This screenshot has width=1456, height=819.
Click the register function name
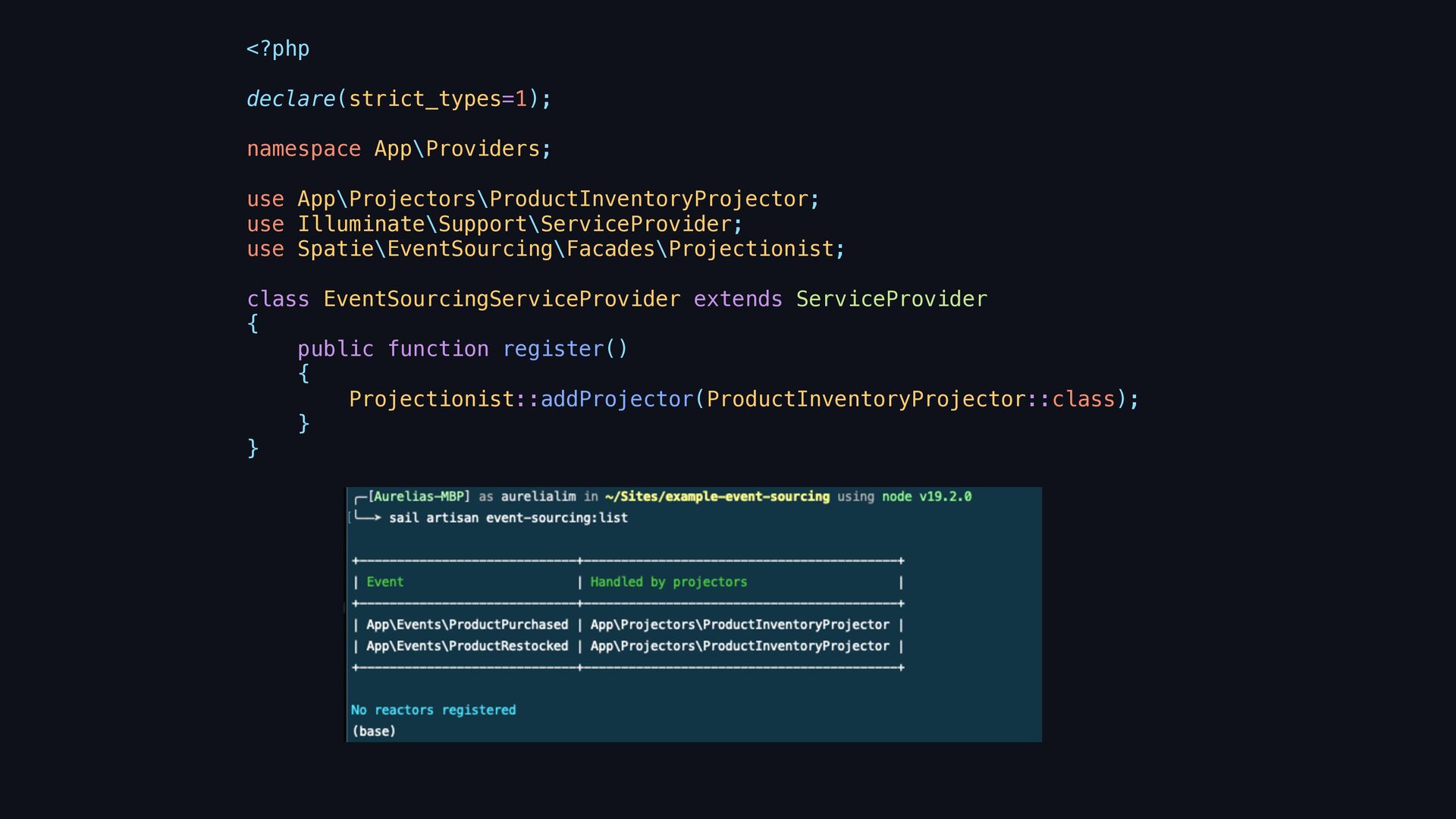tap(553, 350)
